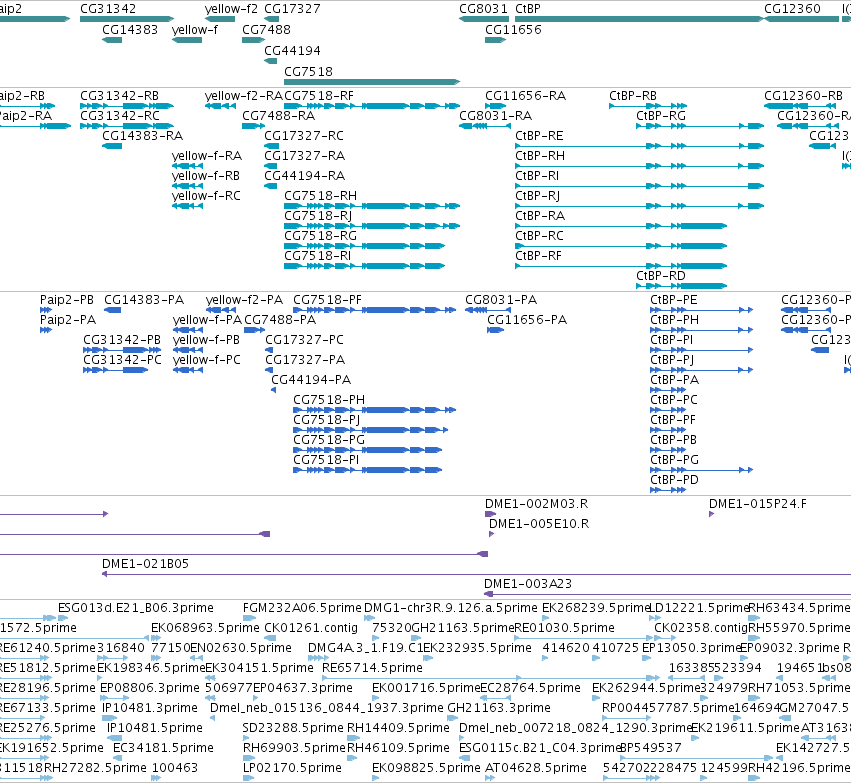Select transcript CG14383-RA
This screenshot has height=783, width=851.
(x=143, y=136)
